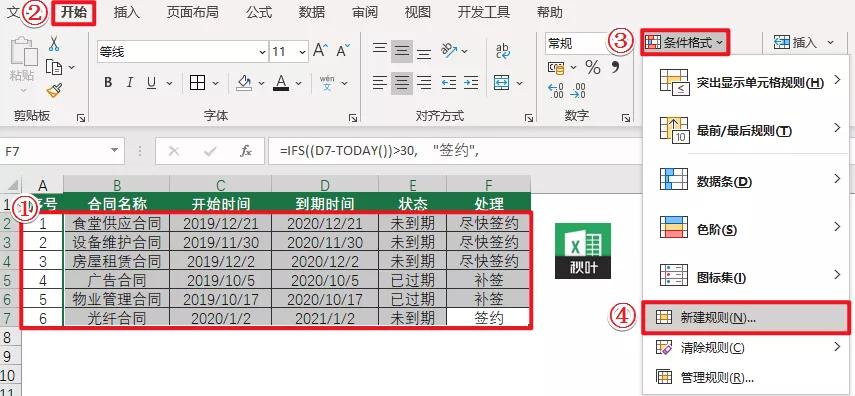855x396 pixels.
Task: Open the 条件格式 dropdown
Action: 685,42
